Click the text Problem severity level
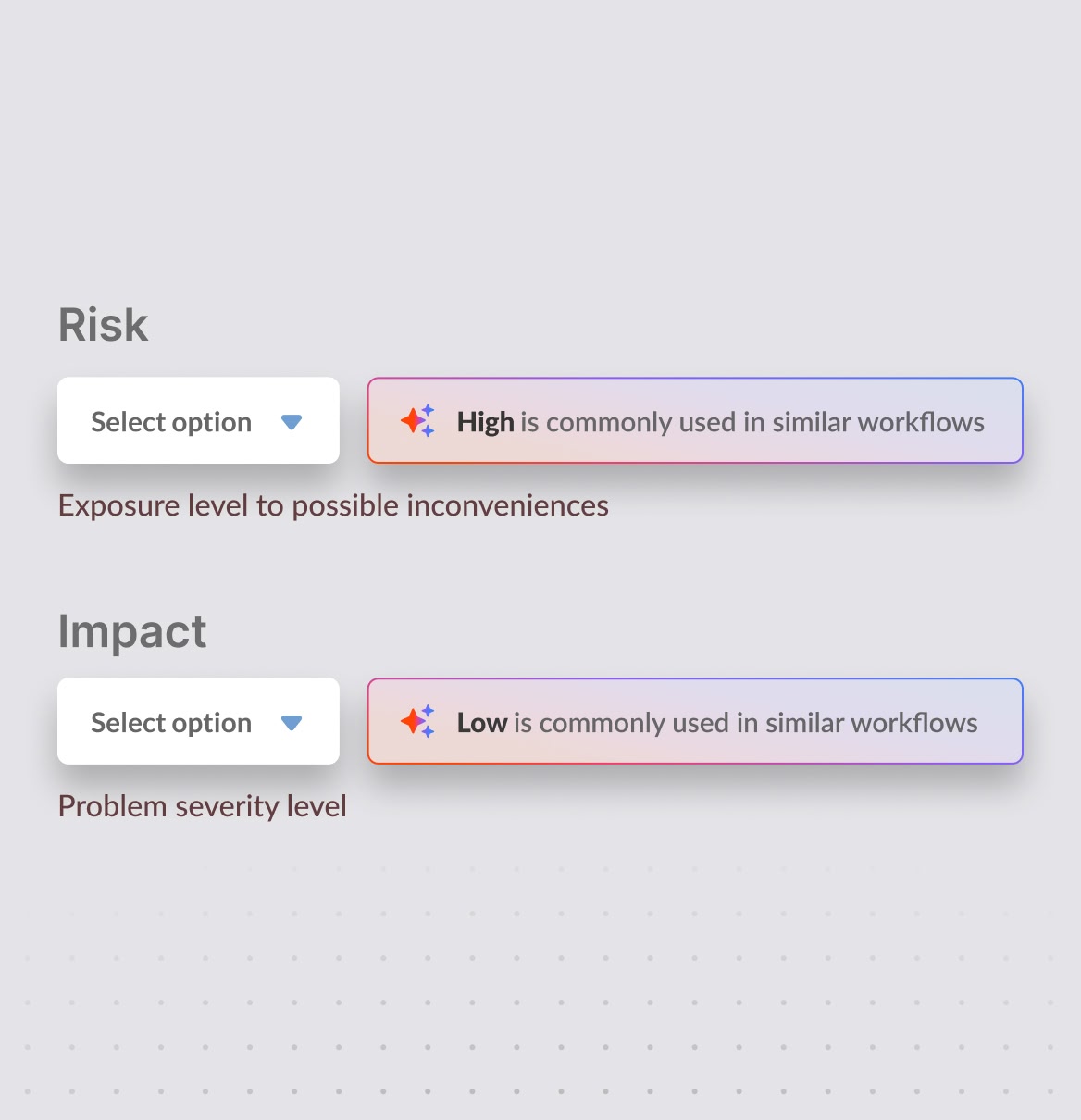Viewport: 1081px width, 1120px height. pos(202,806)
